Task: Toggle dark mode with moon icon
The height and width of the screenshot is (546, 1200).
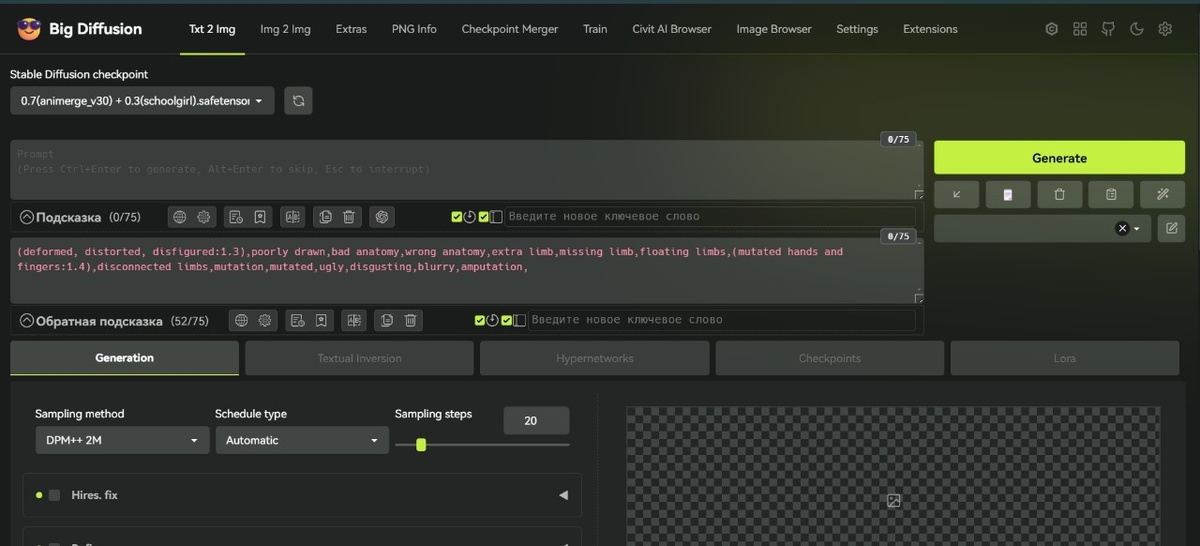Action: click(1136, 29)
